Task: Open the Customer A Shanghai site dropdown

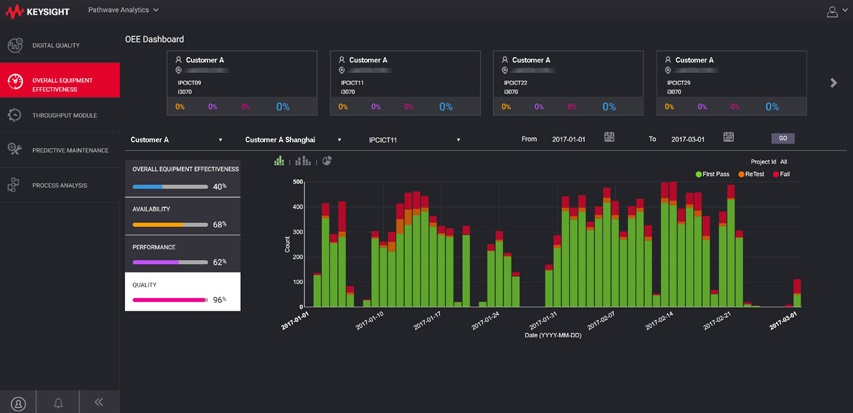Action: click(x=293, y=140)
